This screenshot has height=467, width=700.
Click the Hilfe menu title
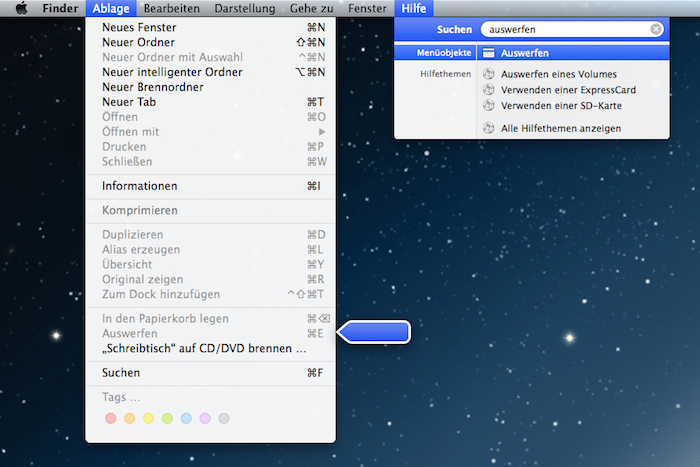click(x=414, y=8)
